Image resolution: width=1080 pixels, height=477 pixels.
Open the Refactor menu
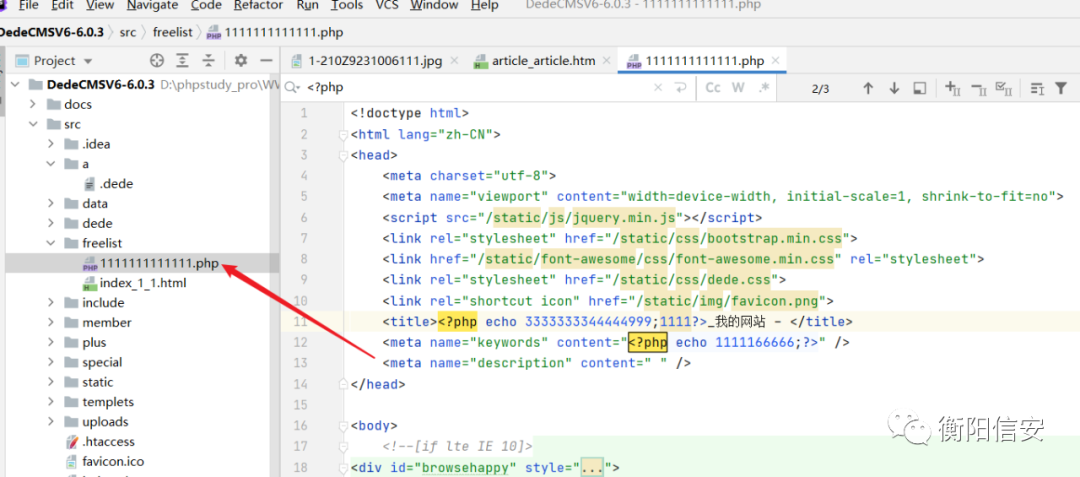tap(258, 6)
